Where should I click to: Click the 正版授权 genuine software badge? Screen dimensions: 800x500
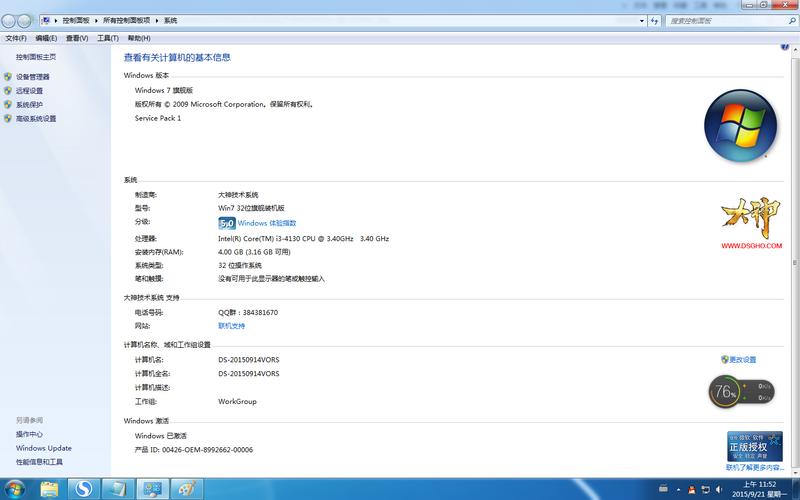(x=755, y=446)
